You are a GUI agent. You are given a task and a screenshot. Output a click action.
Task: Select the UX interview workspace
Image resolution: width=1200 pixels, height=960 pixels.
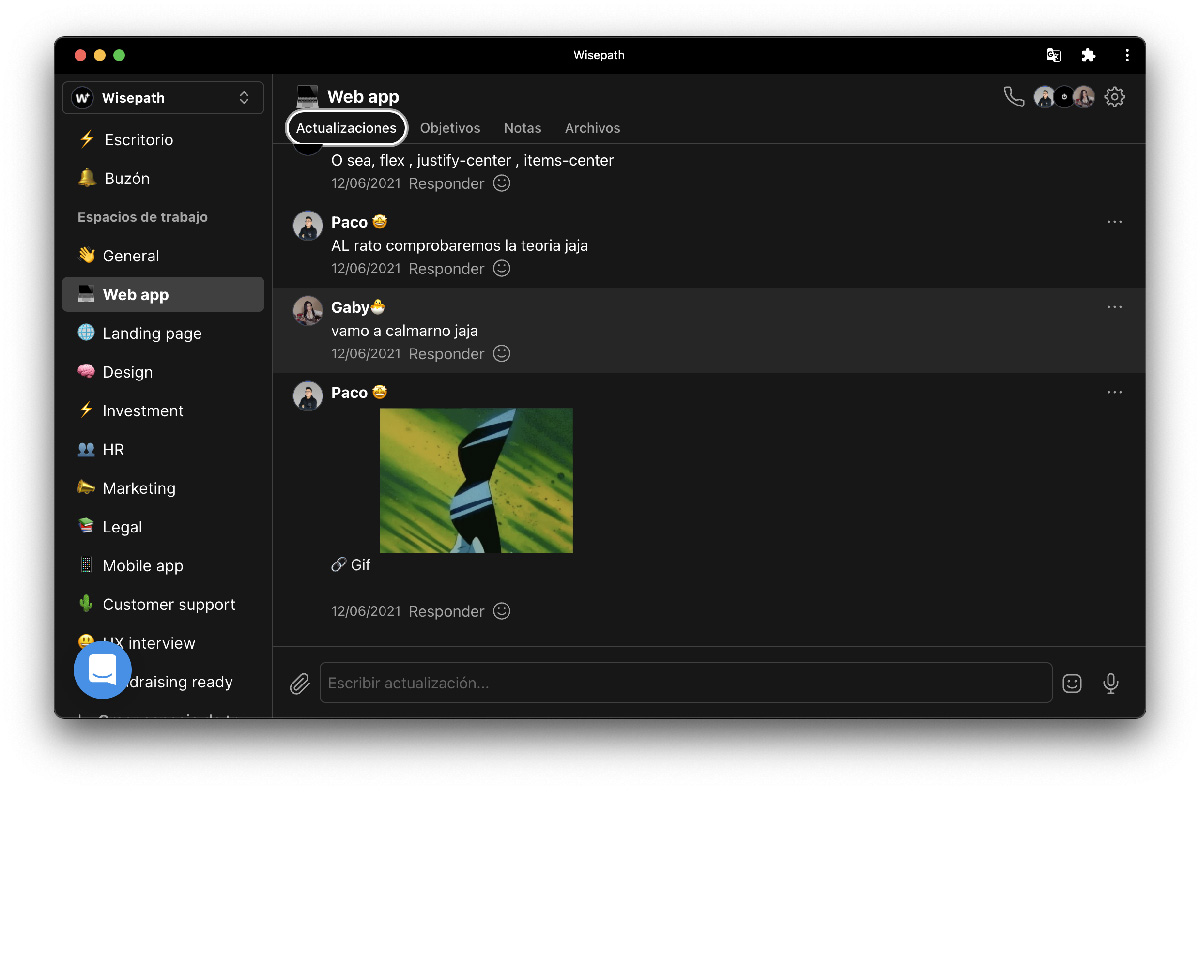coord(163,643)
